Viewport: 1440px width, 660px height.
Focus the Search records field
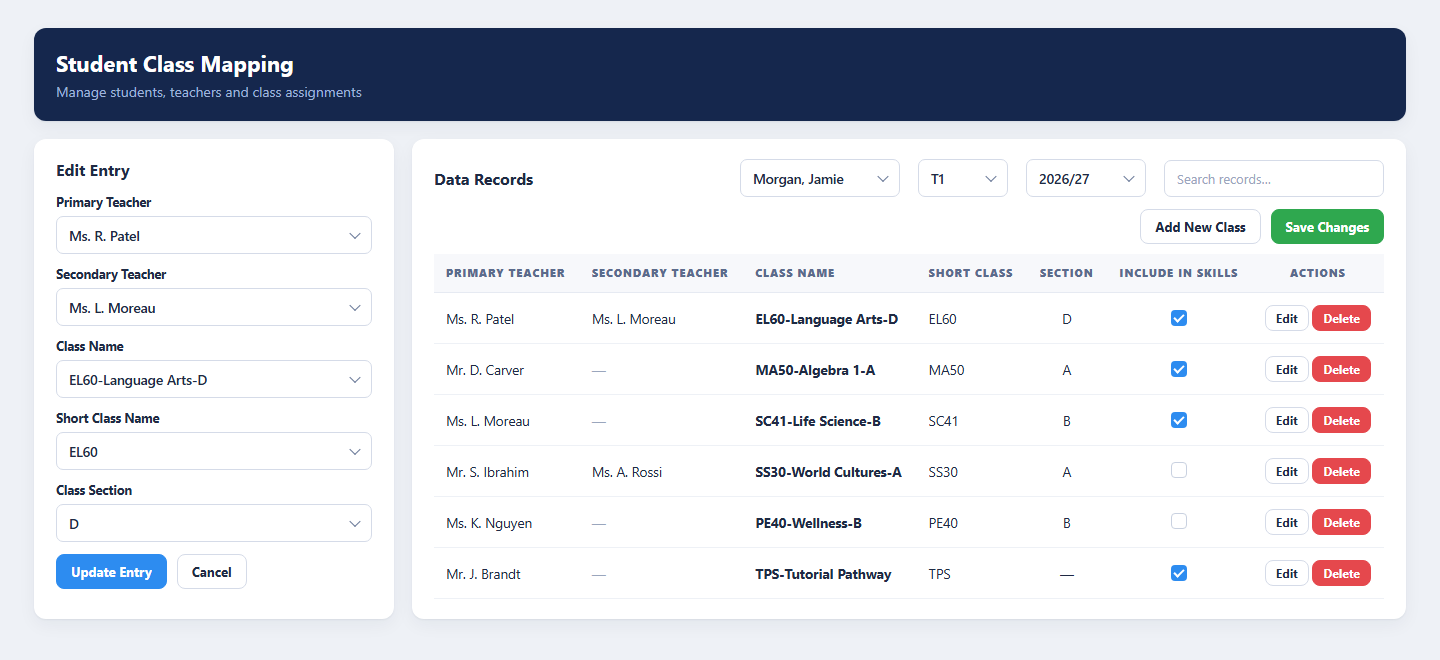click(x=1274, y=179)
